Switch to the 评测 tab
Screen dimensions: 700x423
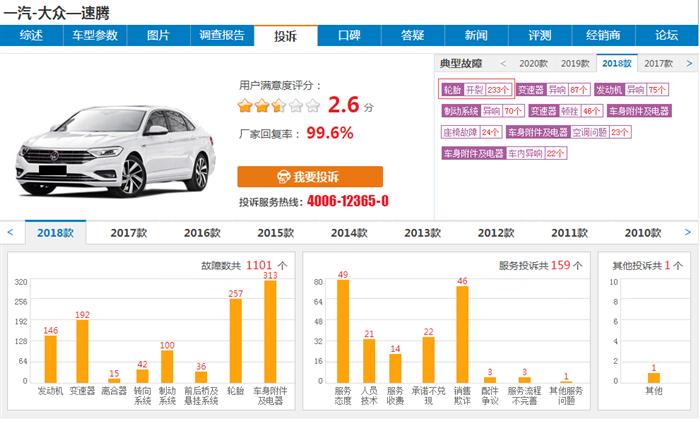pos(540,35)
